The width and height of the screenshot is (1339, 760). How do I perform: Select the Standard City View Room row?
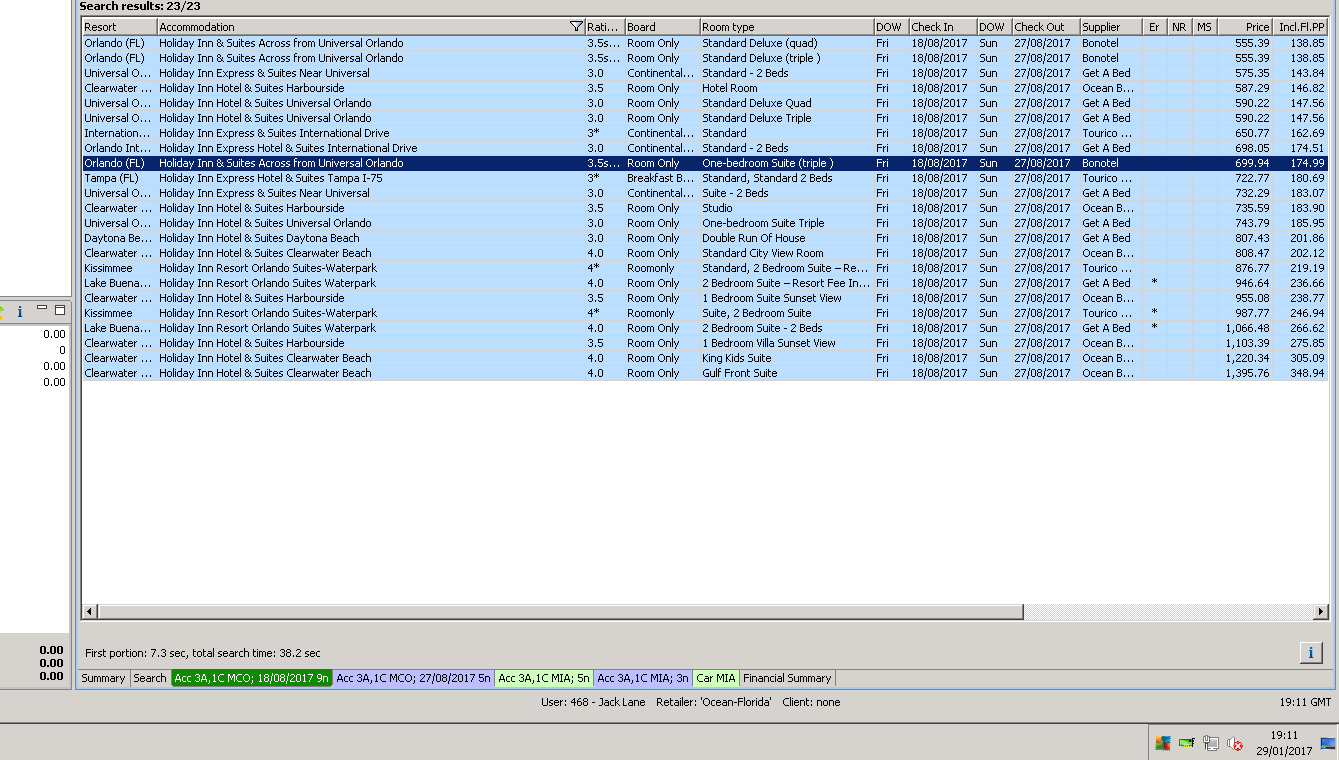pyautogui.click(x=705, y=253)
